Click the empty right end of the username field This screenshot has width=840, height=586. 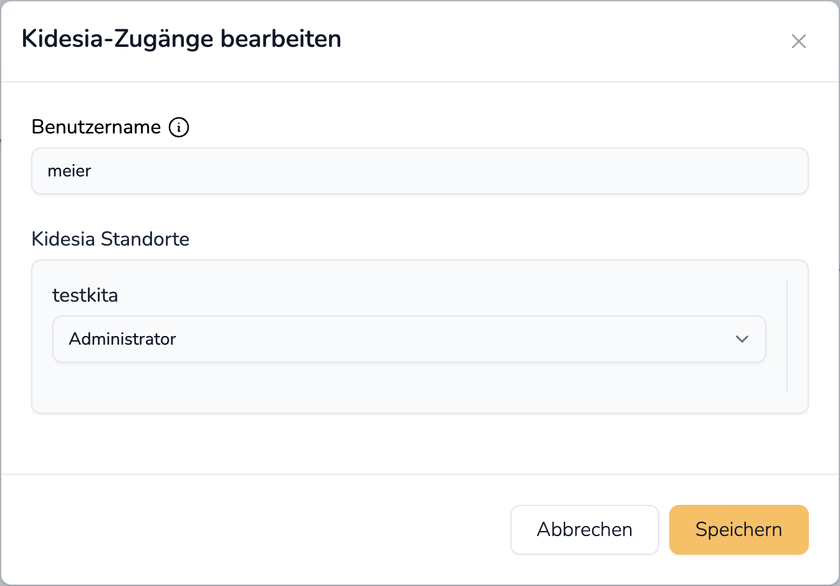[x=700, y=171]
